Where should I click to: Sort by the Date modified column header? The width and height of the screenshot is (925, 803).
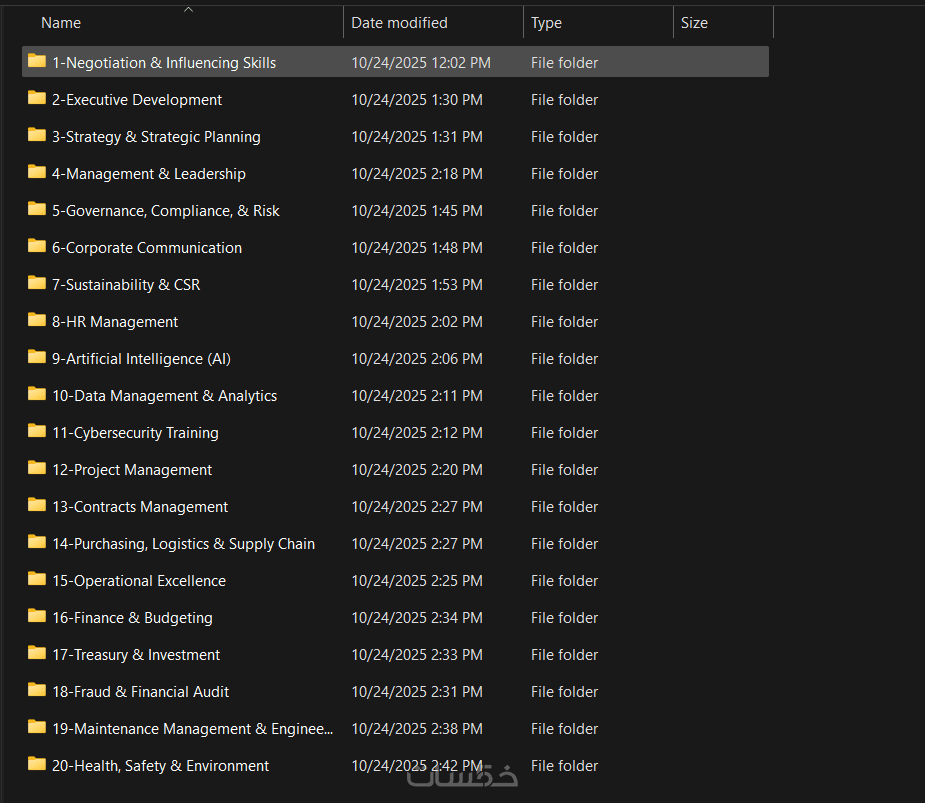[x=399, y=23]
